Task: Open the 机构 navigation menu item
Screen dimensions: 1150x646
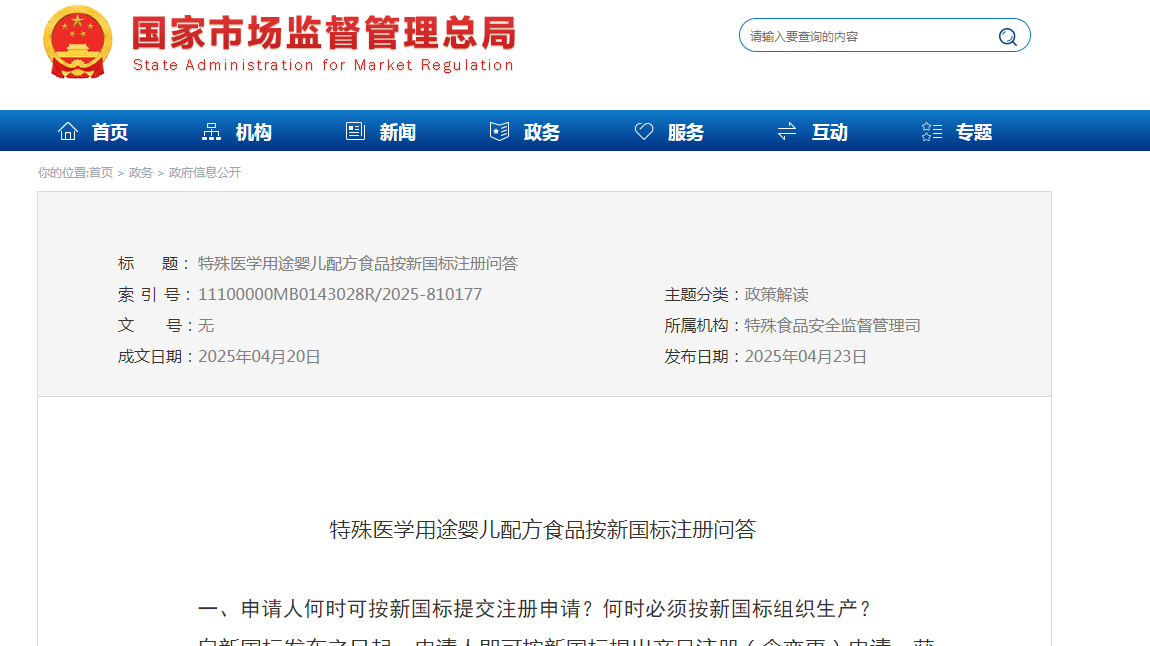Action: (x=254, y=132)
